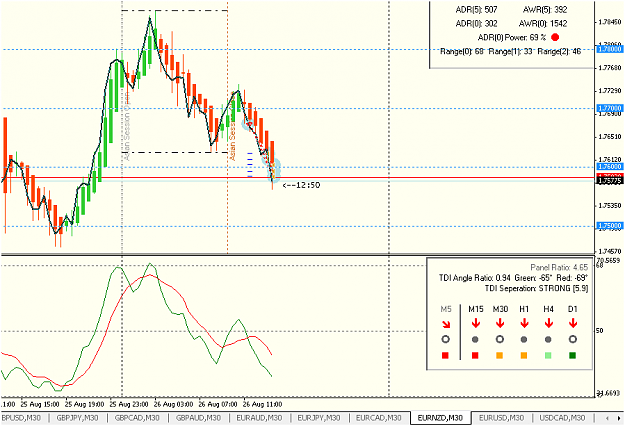Image resolution: width=625 pixels, height=426 pixels.
Task: Click the M15 timeframe label in panel
Action: click(476, 309)
